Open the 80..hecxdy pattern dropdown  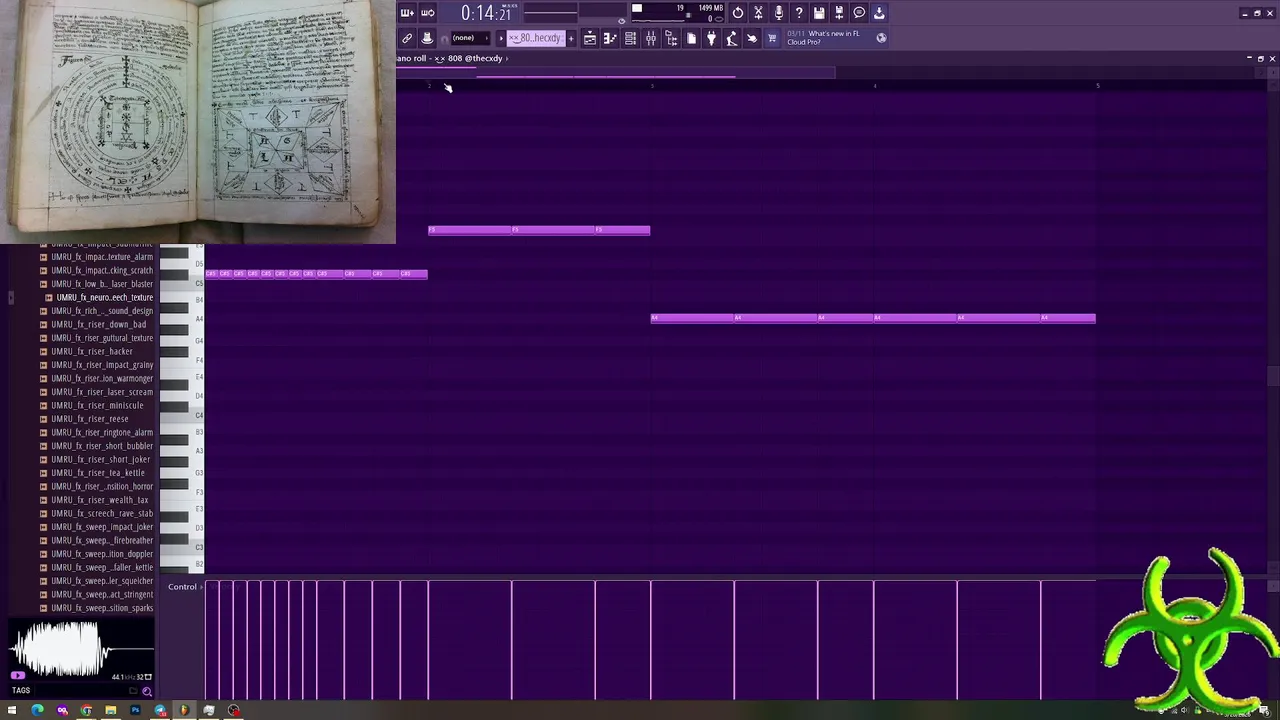coord(536,38)
